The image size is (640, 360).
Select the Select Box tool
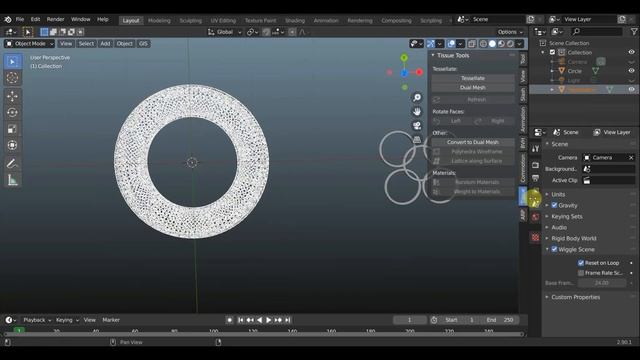(12, 61)
